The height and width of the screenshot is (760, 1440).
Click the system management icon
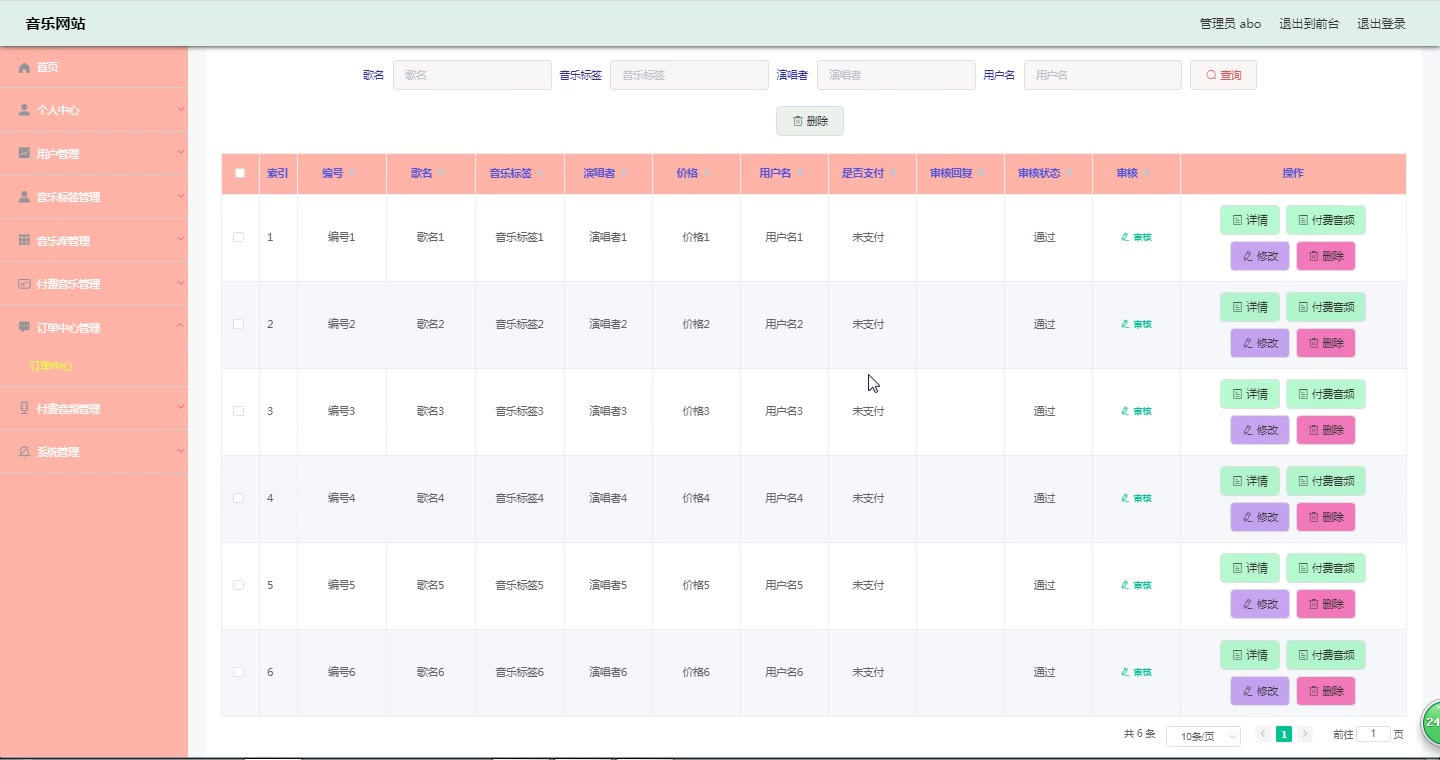pyautogui.click(x=24, y=452)
